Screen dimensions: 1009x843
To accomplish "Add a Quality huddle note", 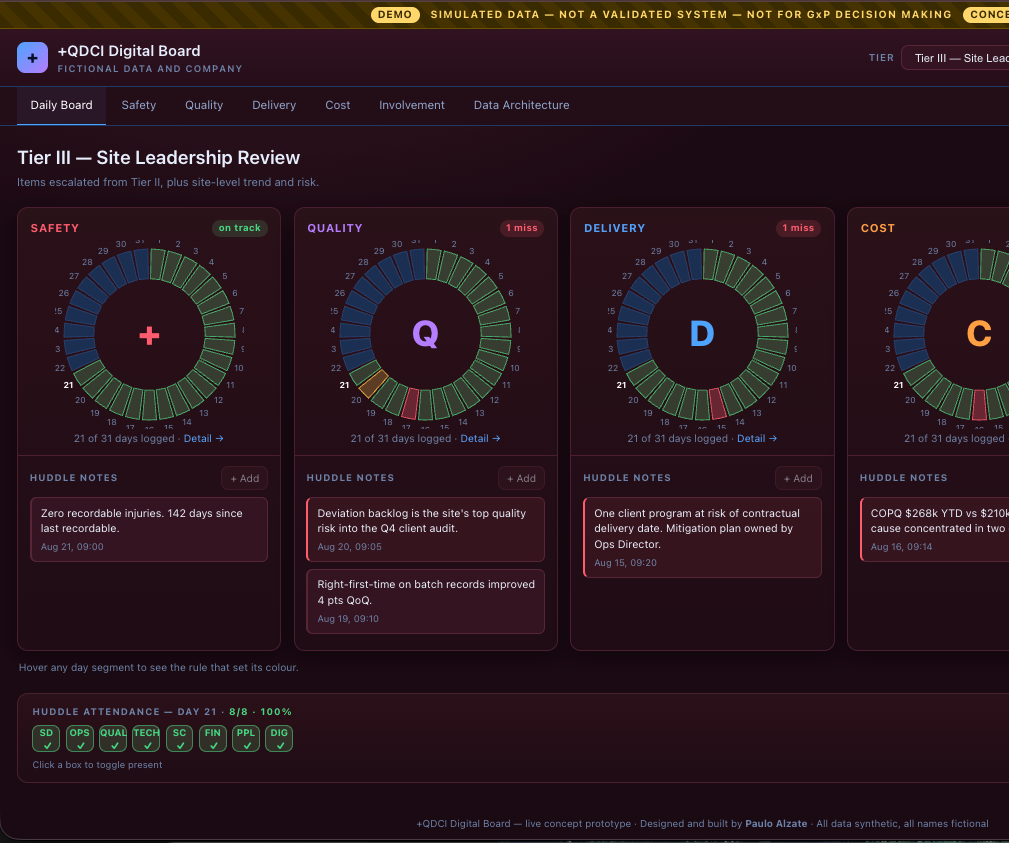I will [x=521, y=478].
